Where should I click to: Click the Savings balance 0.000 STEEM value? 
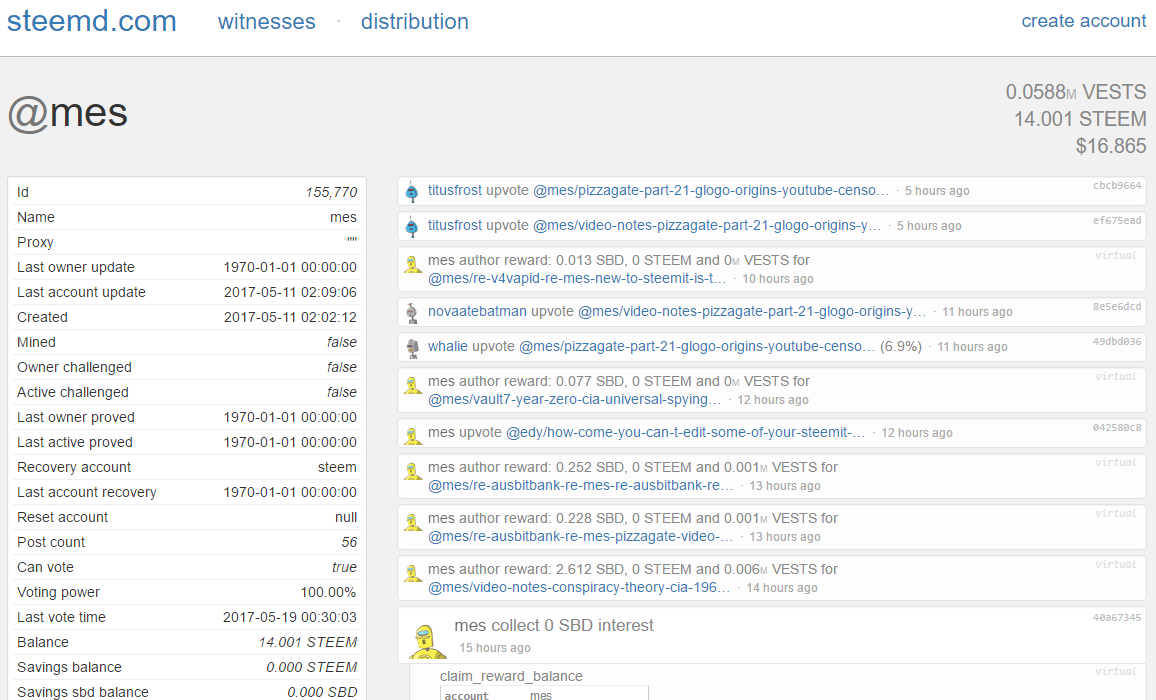click(311, 668)
